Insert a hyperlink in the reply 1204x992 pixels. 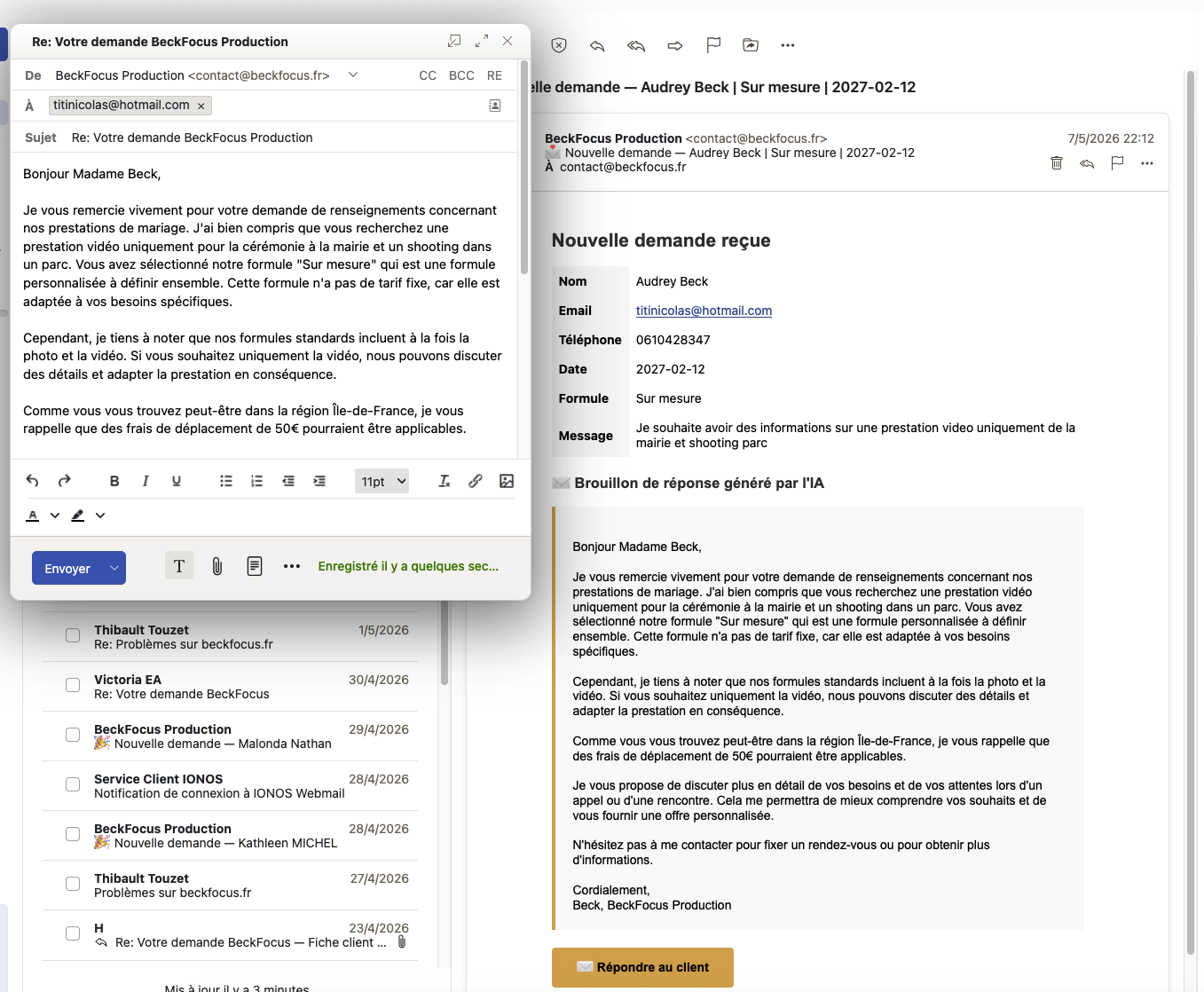[x=476, y=481]
